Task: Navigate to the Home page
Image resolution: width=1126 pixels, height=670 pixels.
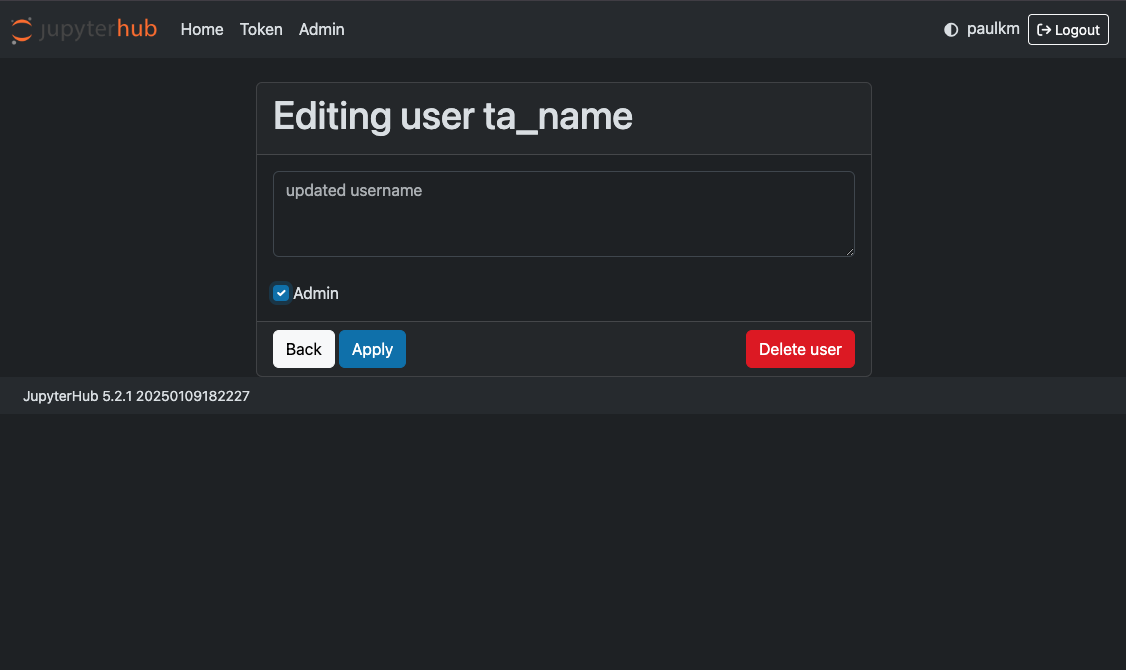Action: (201, 29)
